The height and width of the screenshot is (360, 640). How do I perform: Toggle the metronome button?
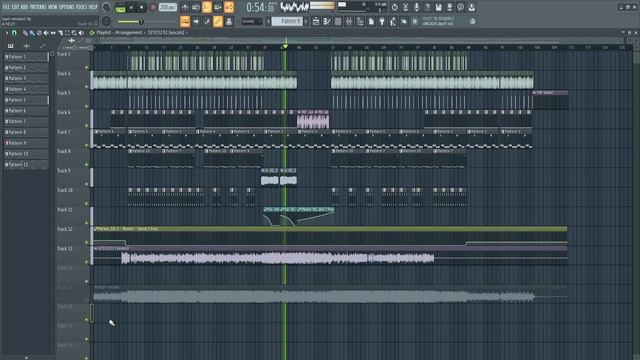[x=185, y=7]
